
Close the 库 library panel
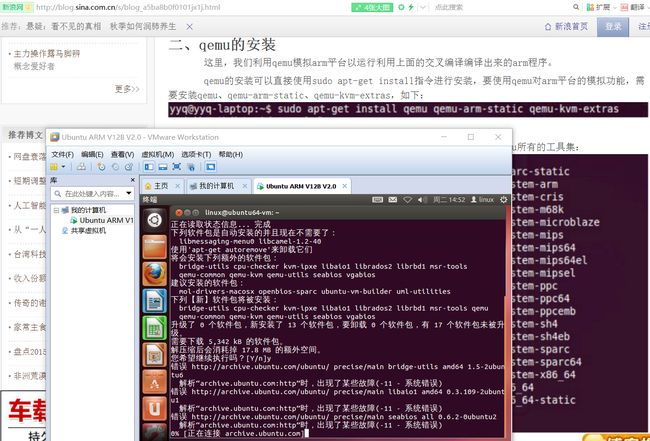[133, 180]
